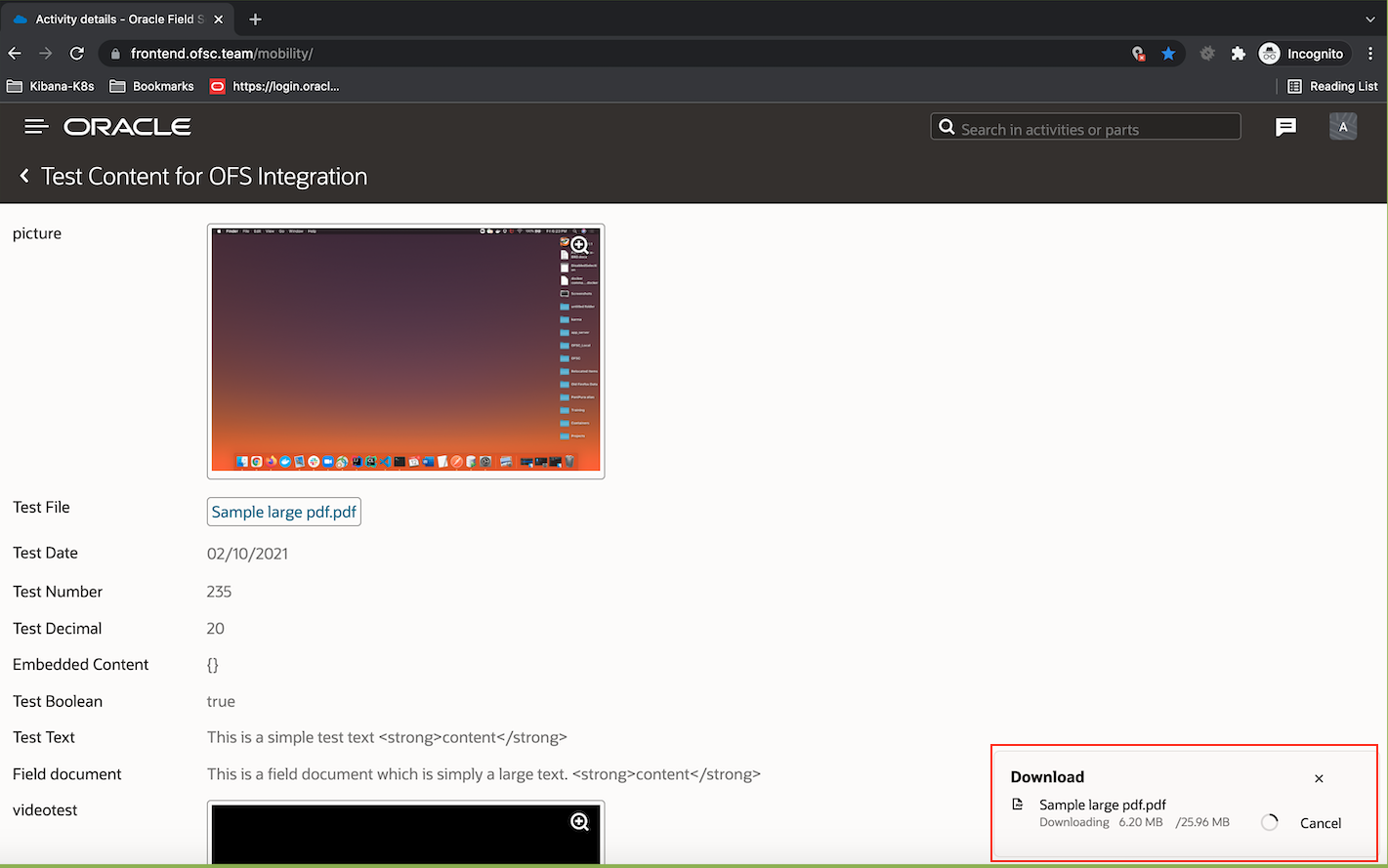Open the Reading List

tap(1332, 86)
